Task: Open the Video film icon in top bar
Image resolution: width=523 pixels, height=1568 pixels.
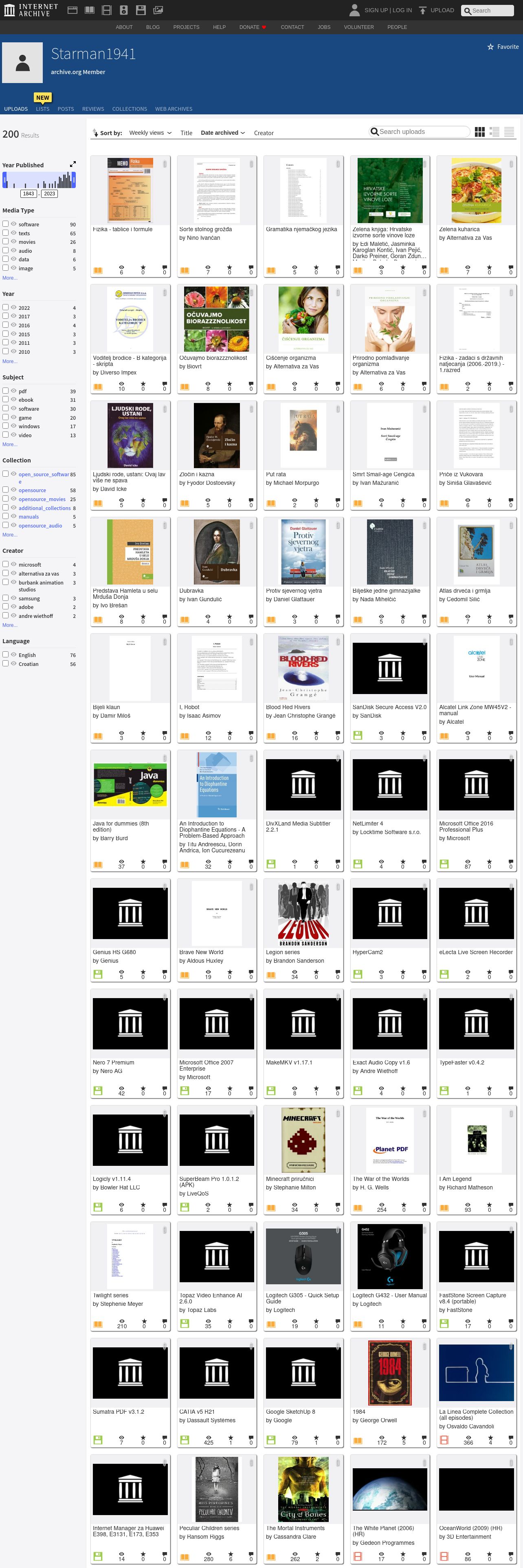Action: pos(107,10)
